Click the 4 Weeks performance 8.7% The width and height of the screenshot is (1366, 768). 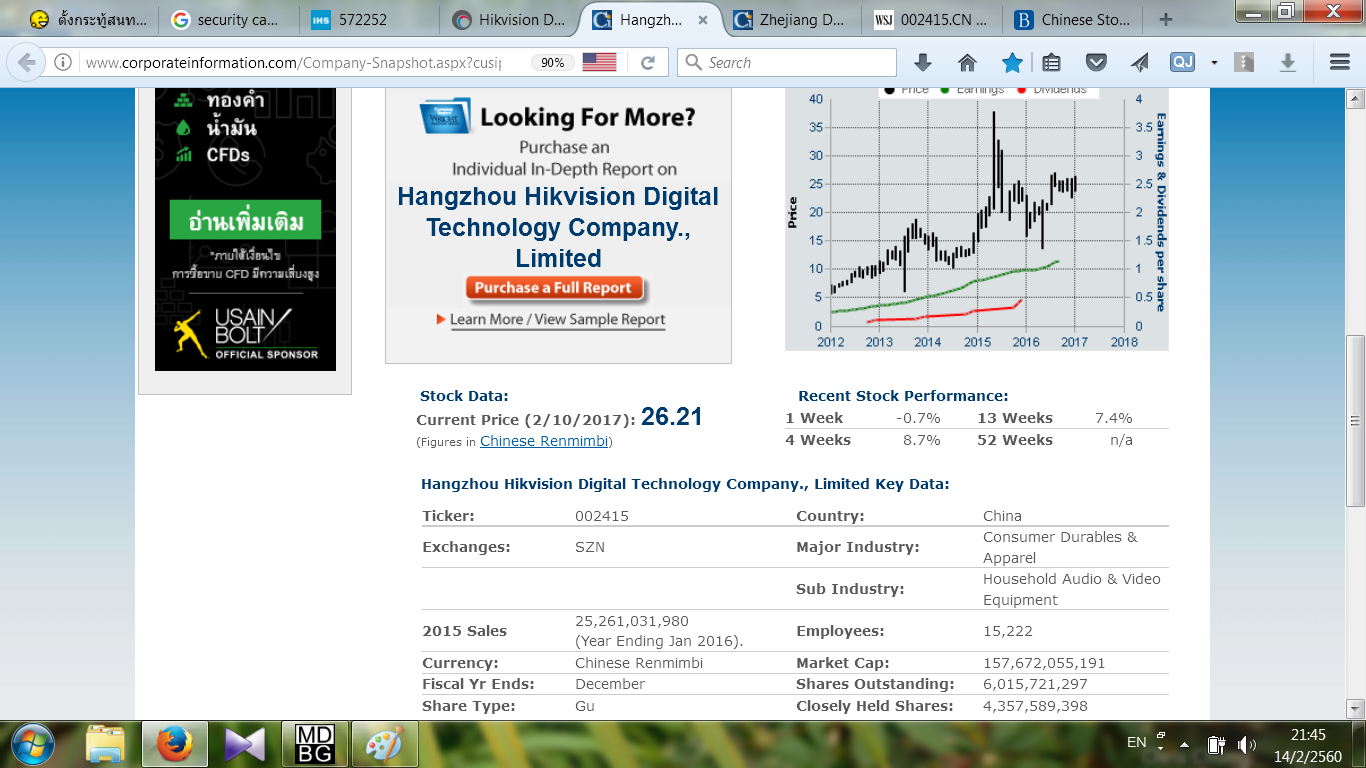[922, 440]
